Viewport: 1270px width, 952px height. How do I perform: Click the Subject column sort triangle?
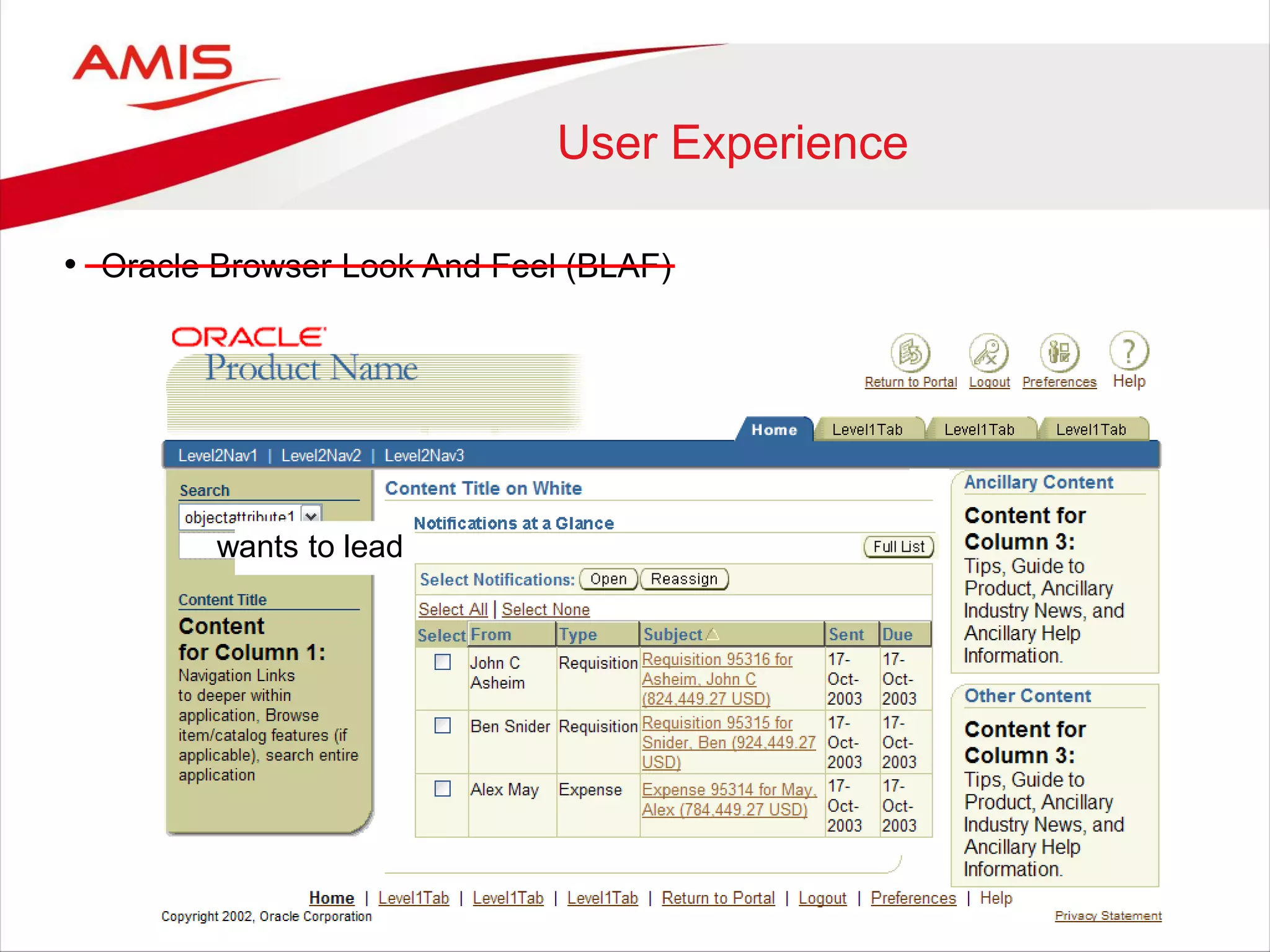pos(713,635)
